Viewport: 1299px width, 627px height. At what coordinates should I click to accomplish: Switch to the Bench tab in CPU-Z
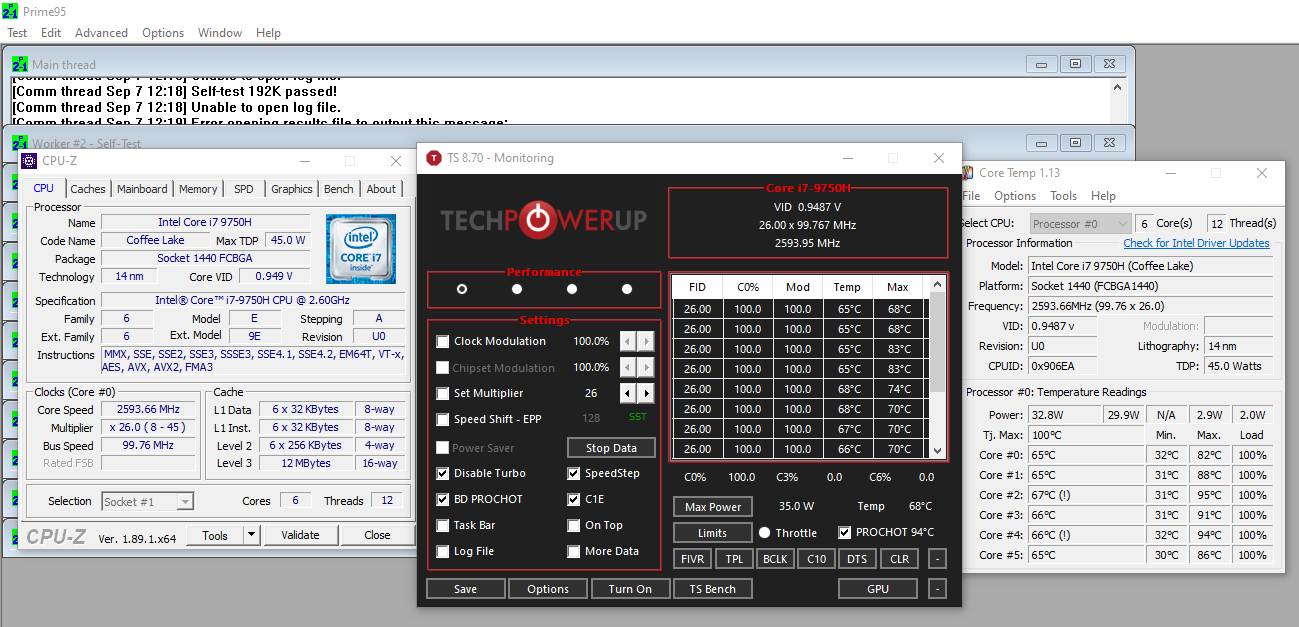pyautogui.click(x=338, y=188)
